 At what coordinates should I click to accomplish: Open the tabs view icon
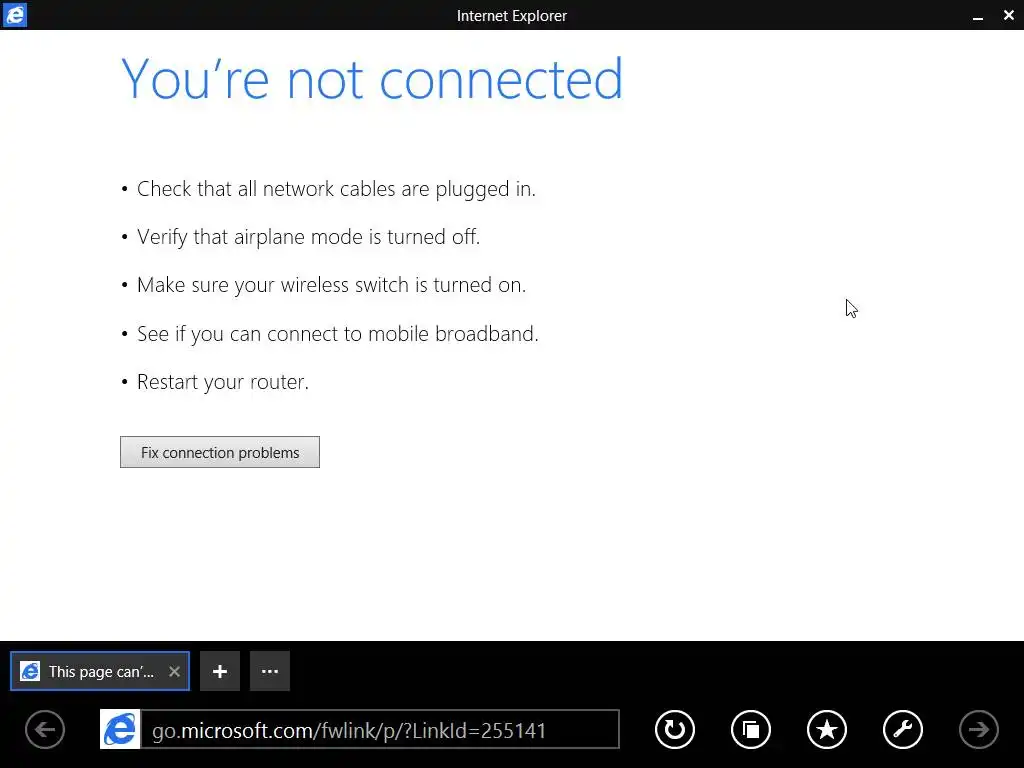click(750, 729)
